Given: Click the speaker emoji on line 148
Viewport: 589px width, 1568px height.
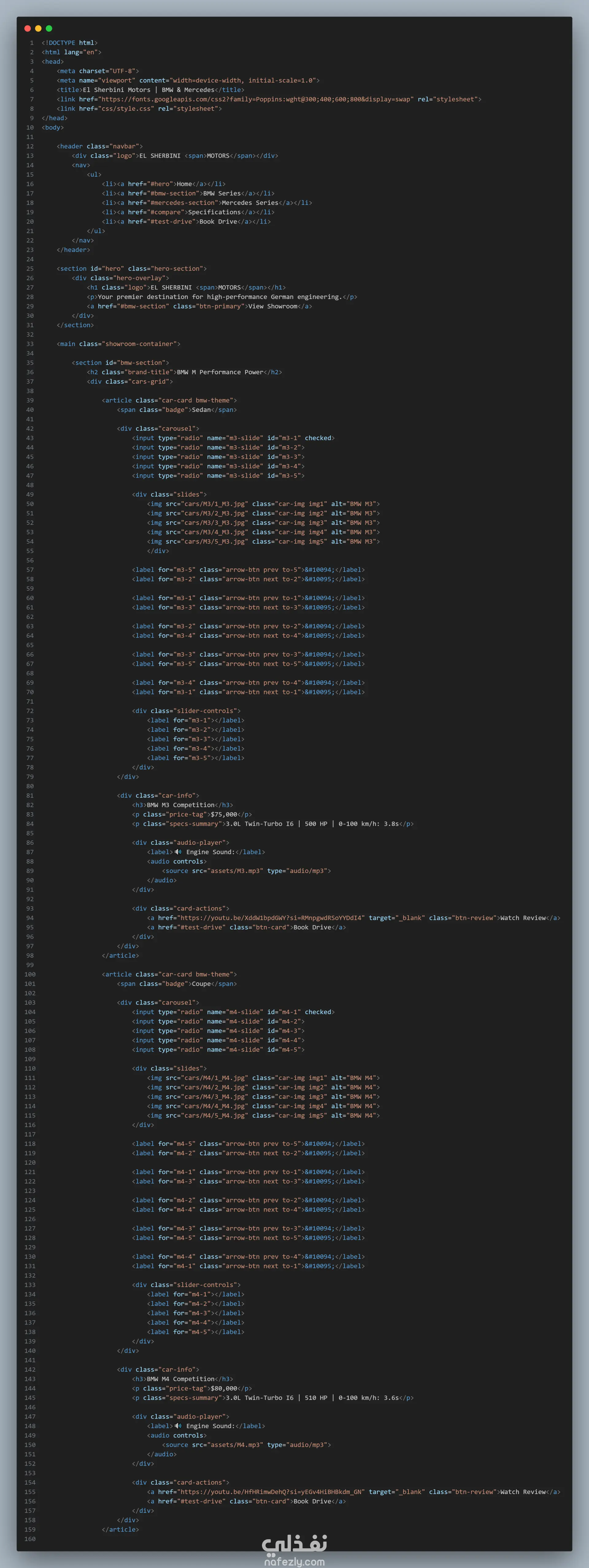Looking at the screenshot, I should pyautogui.click(x=178, y=1426).
